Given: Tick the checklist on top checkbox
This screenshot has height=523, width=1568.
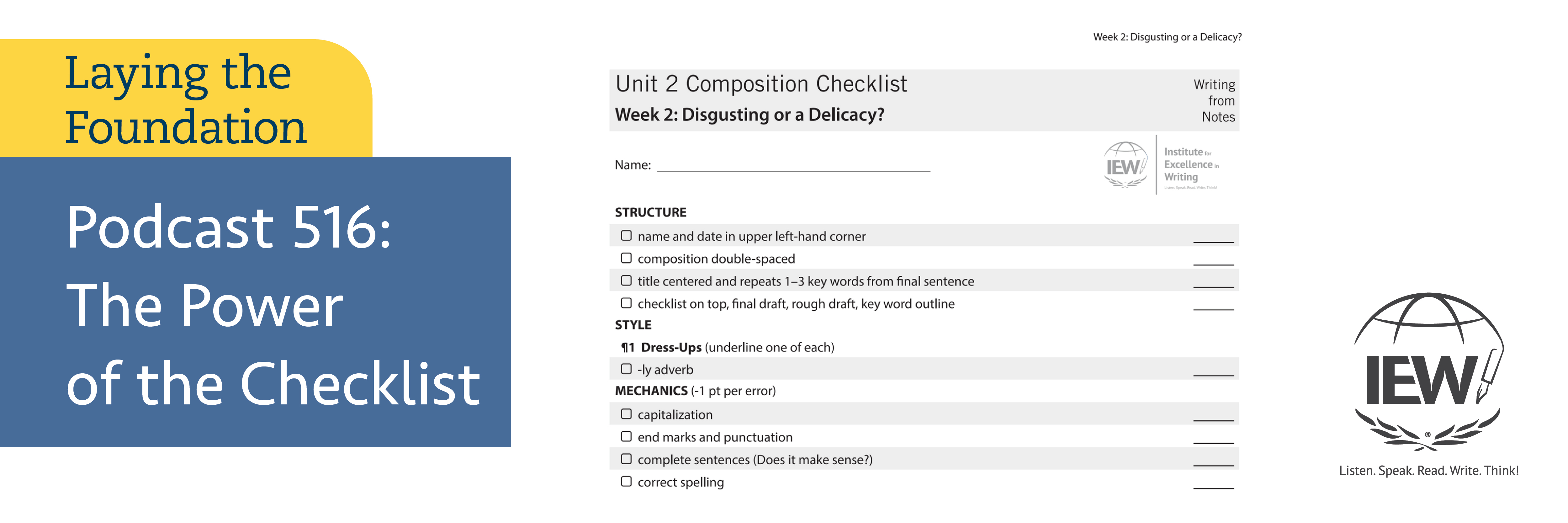Looking at the screenshot, I should [626, 303].
